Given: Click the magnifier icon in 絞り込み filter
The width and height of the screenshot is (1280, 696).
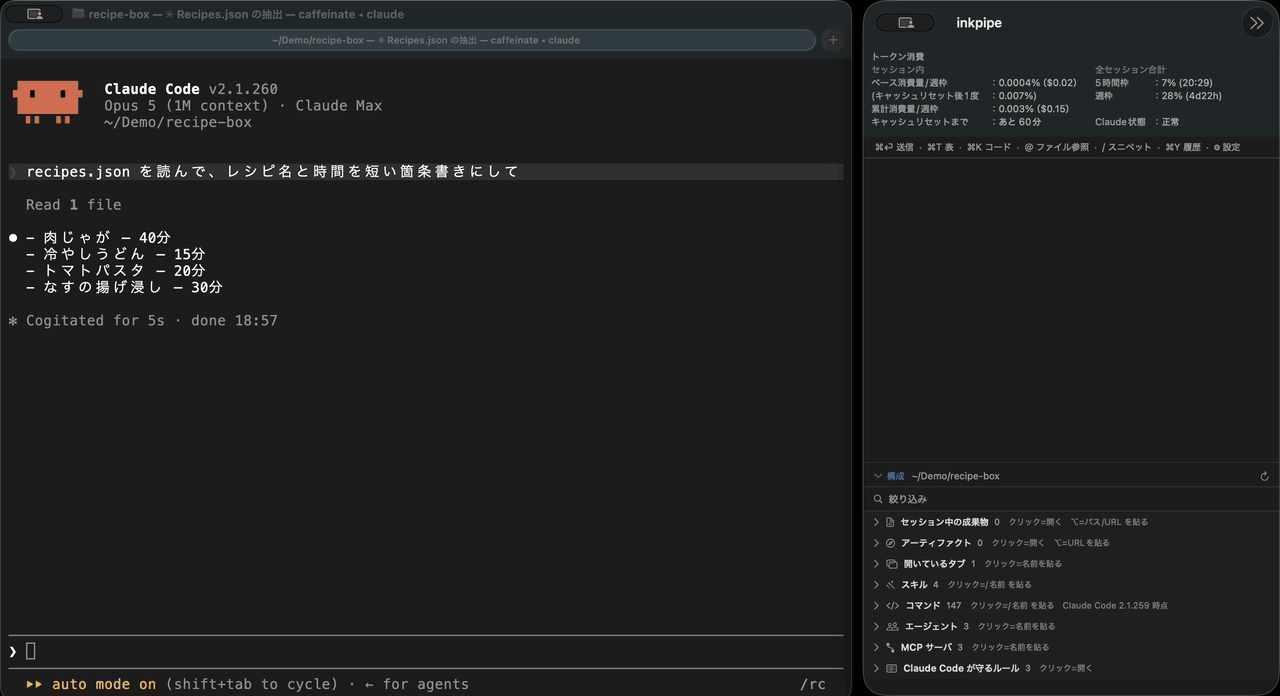Looking at the screenshot, I should [x=878, y=499].
